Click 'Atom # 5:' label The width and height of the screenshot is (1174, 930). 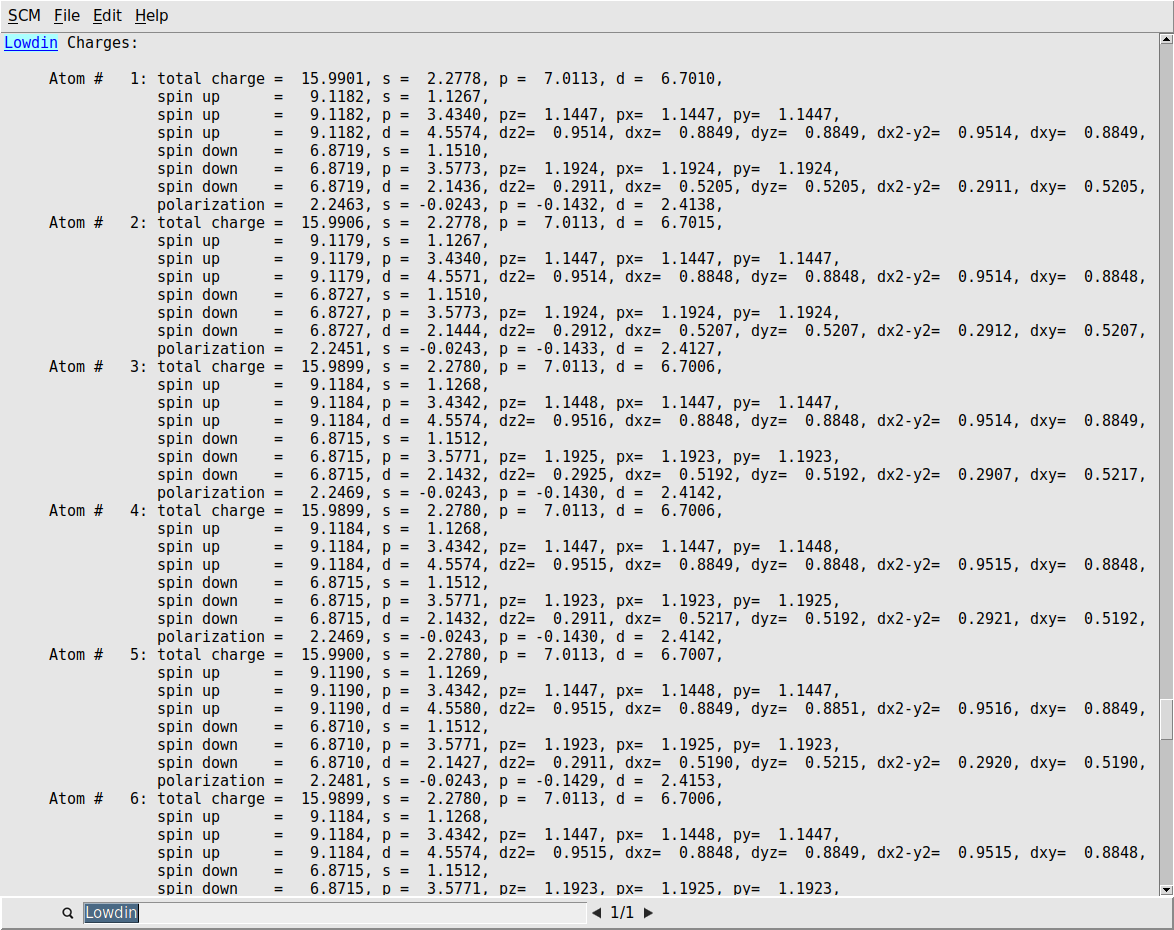[99, 654]
